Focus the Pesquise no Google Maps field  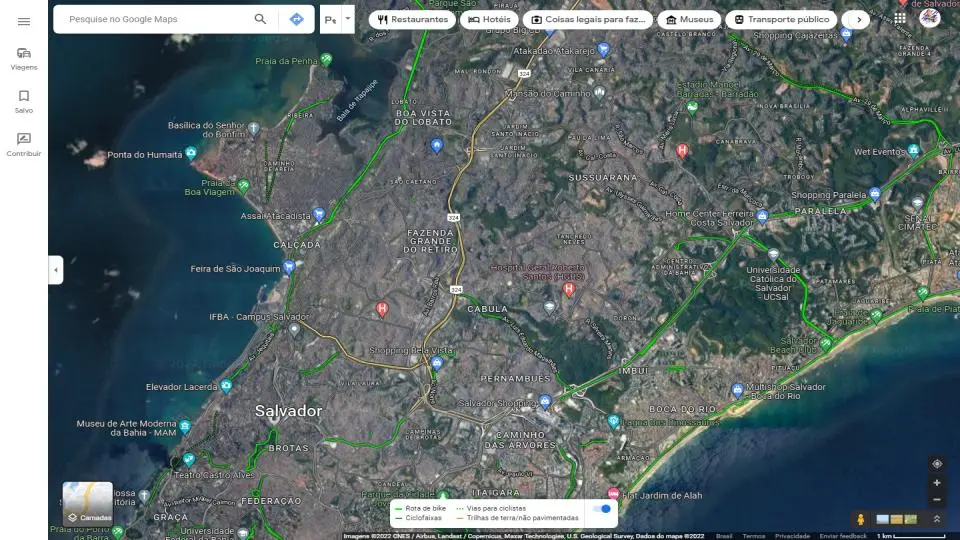point(155,19)
